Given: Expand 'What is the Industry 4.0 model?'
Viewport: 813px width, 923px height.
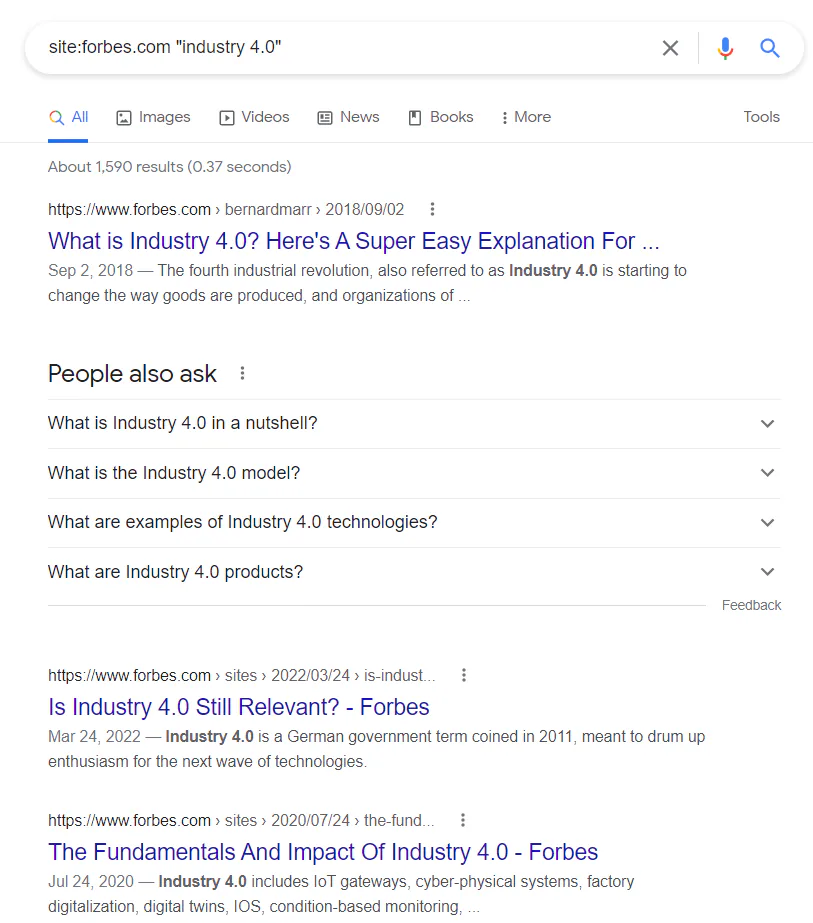Looking at the screenshot, I should point(414,473).
